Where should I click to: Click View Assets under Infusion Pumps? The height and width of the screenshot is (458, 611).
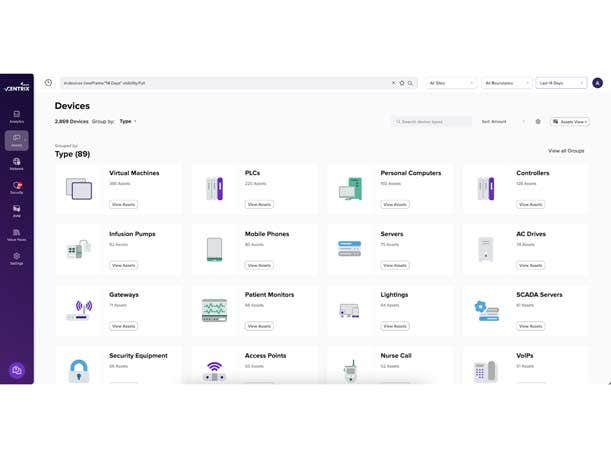pyautogui.click(x=123, y=265)
